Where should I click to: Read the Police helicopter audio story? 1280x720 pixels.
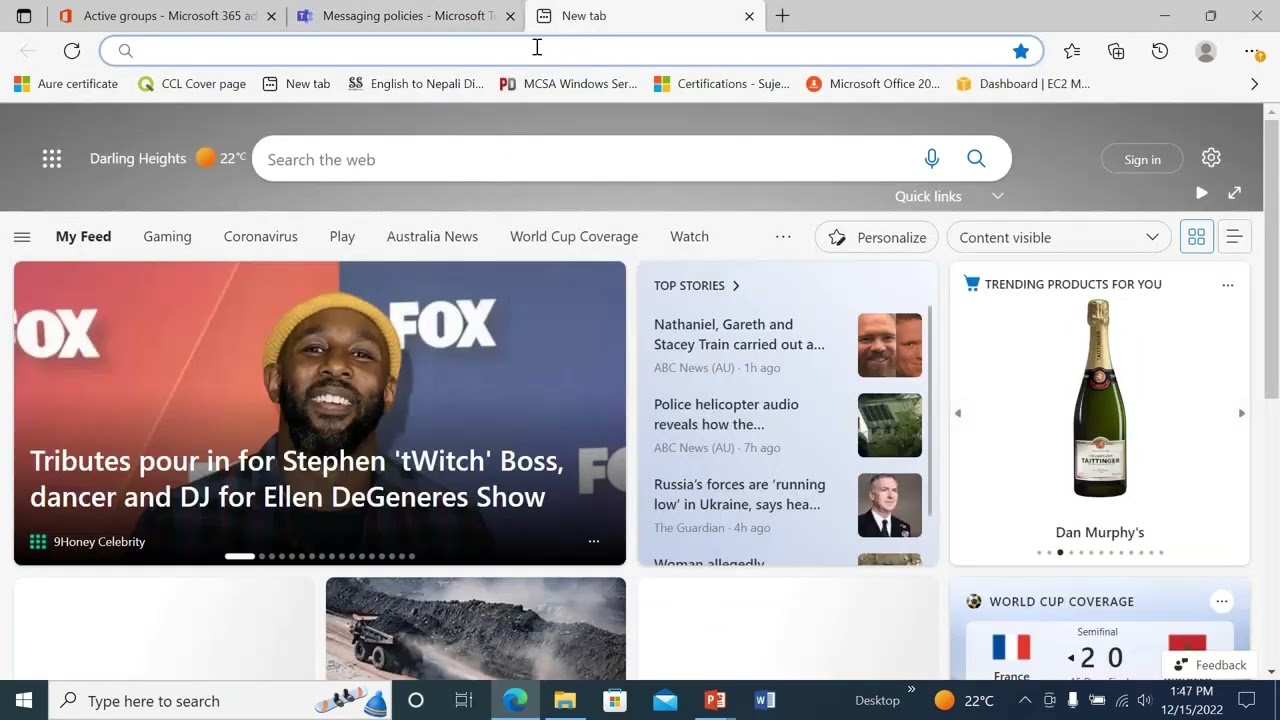coord(726,414)
